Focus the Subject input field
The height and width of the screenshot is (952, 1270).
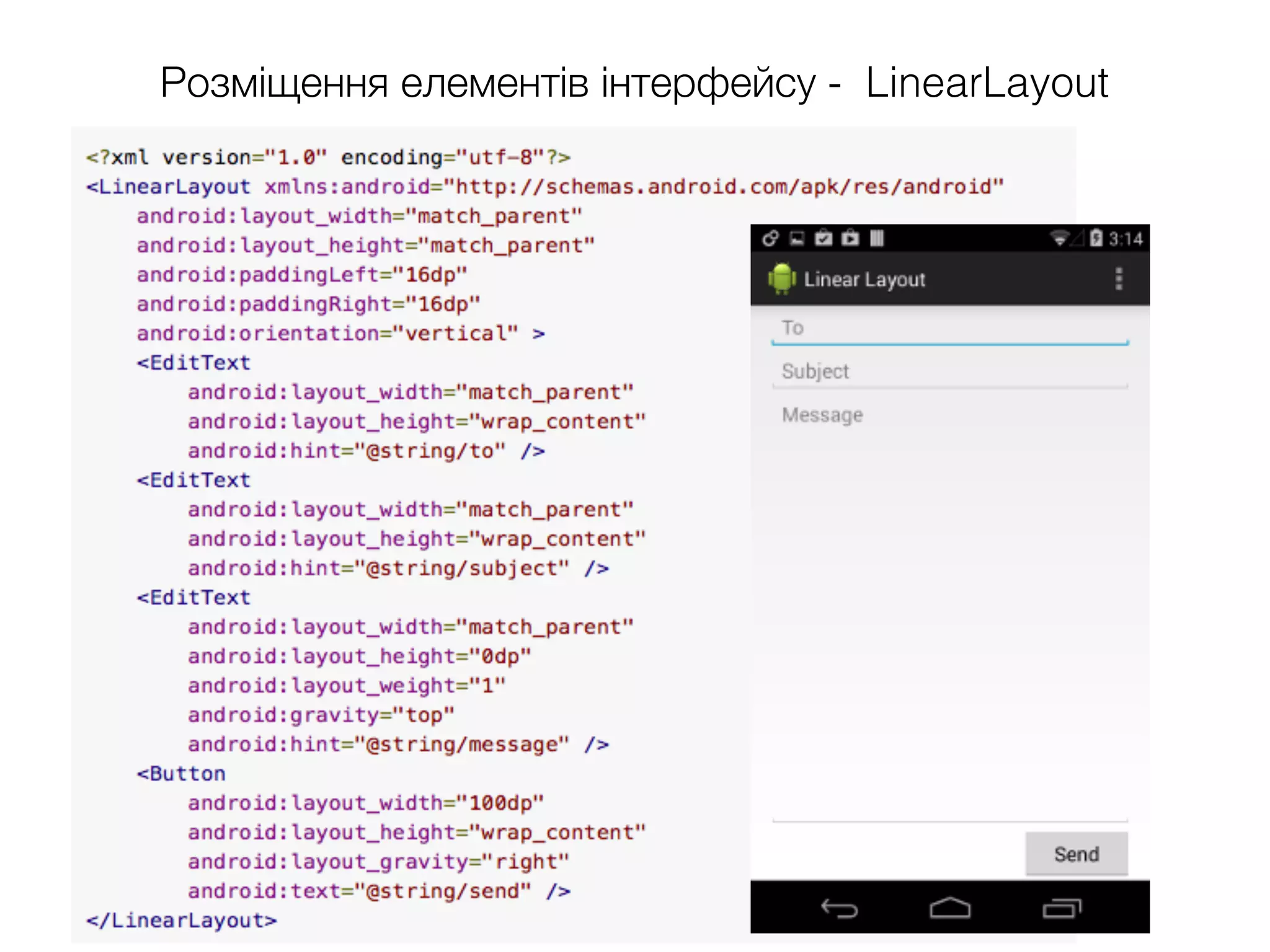click(x=950, y=372)
